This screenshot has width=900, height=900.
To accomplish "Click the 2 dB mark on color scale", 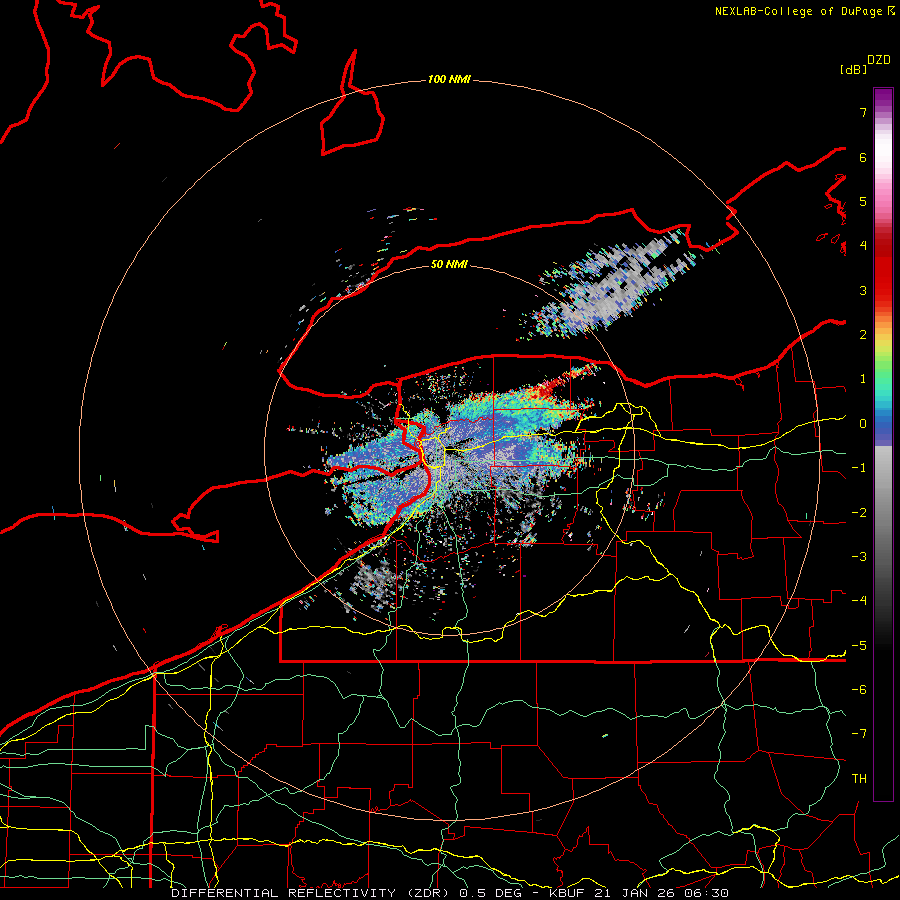I will pyautogui.click(x=863, y=335).
